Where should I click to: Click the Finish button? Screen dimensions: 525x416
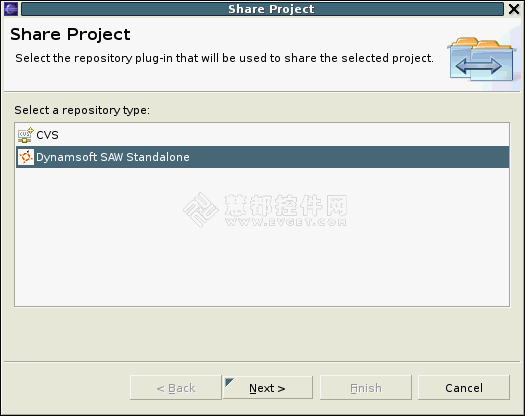(366, 388)
